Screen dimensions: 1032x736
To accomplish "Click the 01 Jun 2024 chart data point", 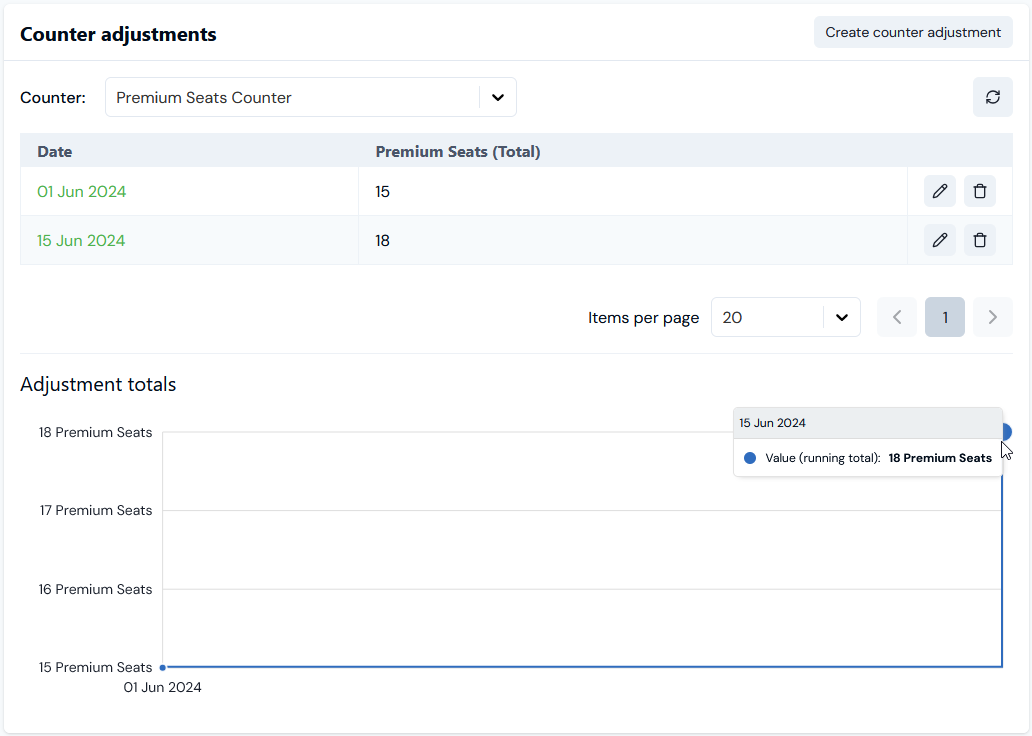I will click(x=163, y=667).
